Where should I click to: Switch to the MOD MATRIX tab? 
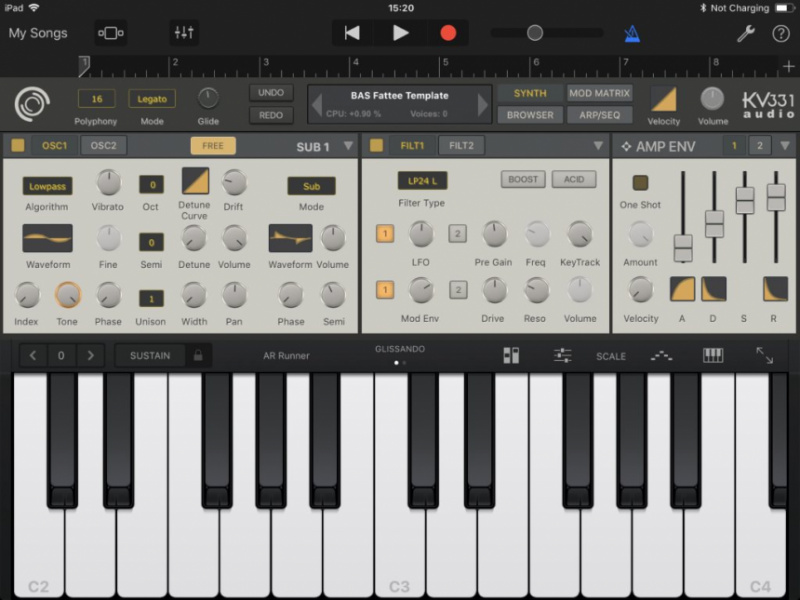599,92
